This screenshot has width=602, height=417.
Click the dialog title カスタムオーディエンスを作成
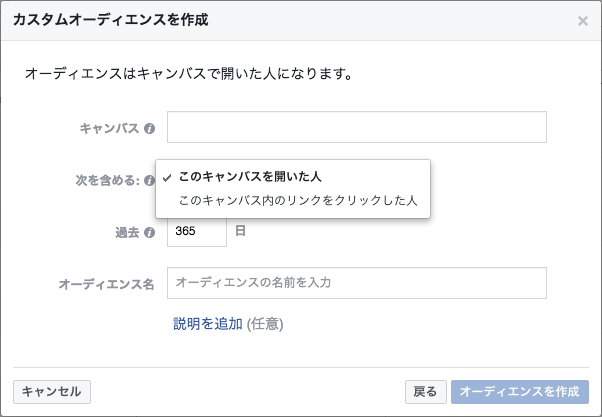click(x=111, y=20)
